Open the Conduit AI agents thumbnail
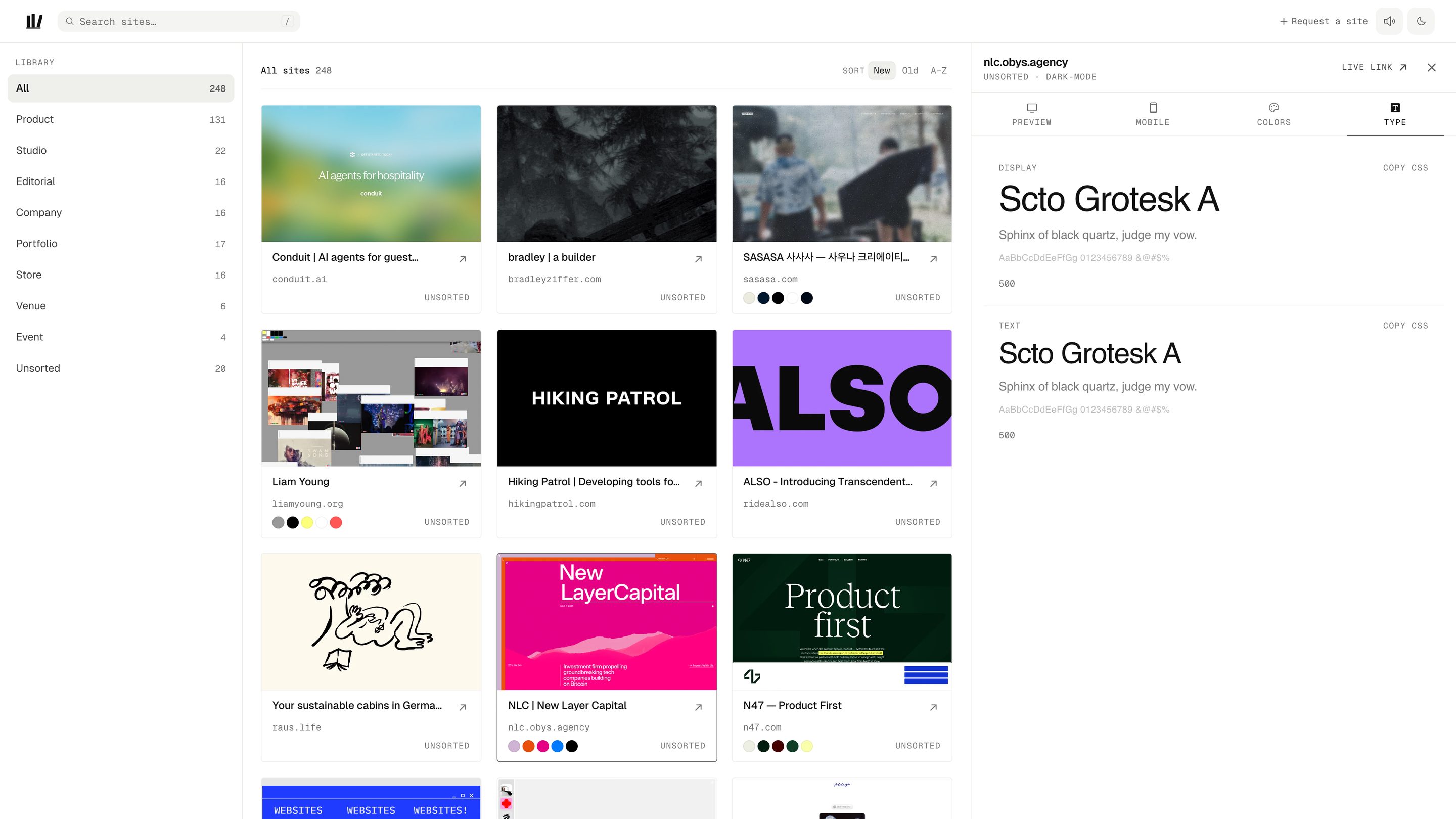 (x=371, y=173)
